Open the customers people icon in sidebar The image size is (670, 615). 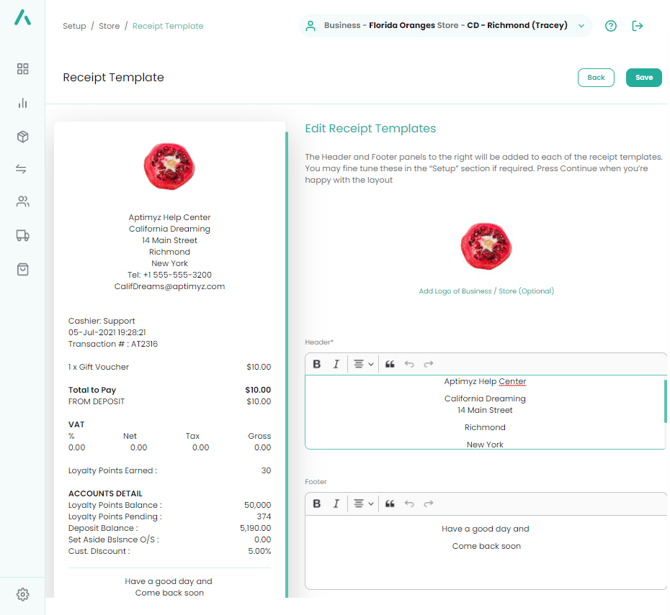tap(22, 202)
